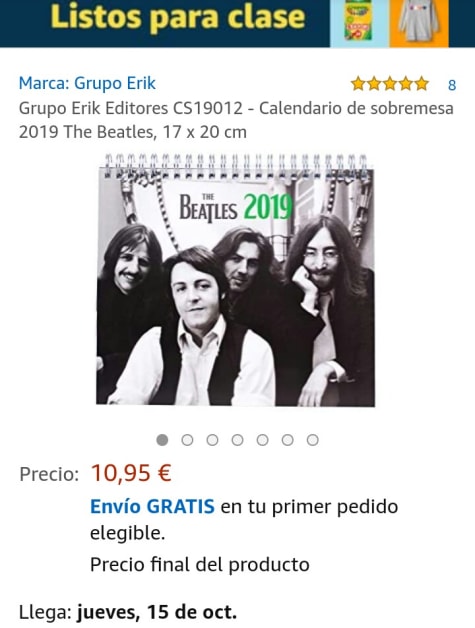Select the fourth image carousel dot

(x=237, y=440)
